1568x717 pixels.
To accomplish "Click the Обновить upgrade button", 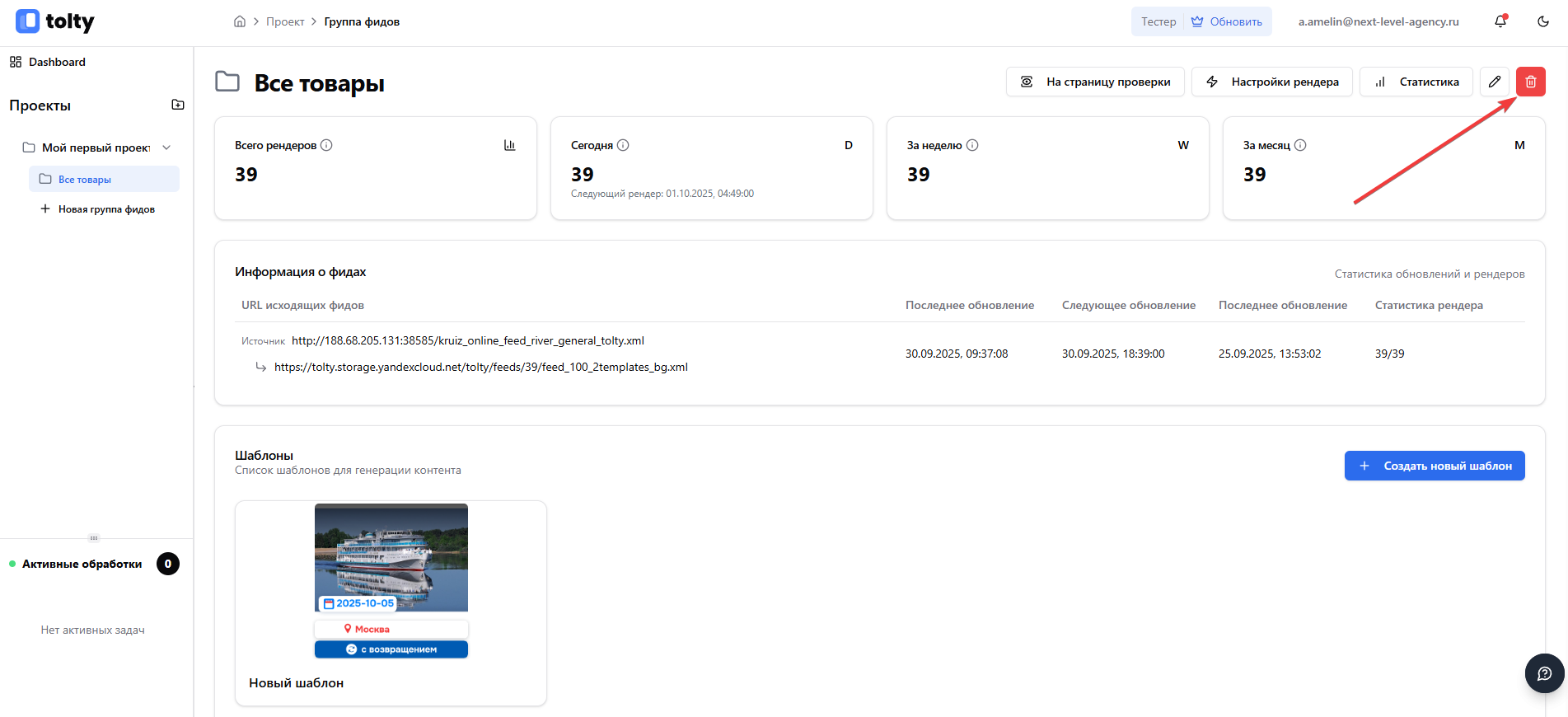I will pos(1227,21).
